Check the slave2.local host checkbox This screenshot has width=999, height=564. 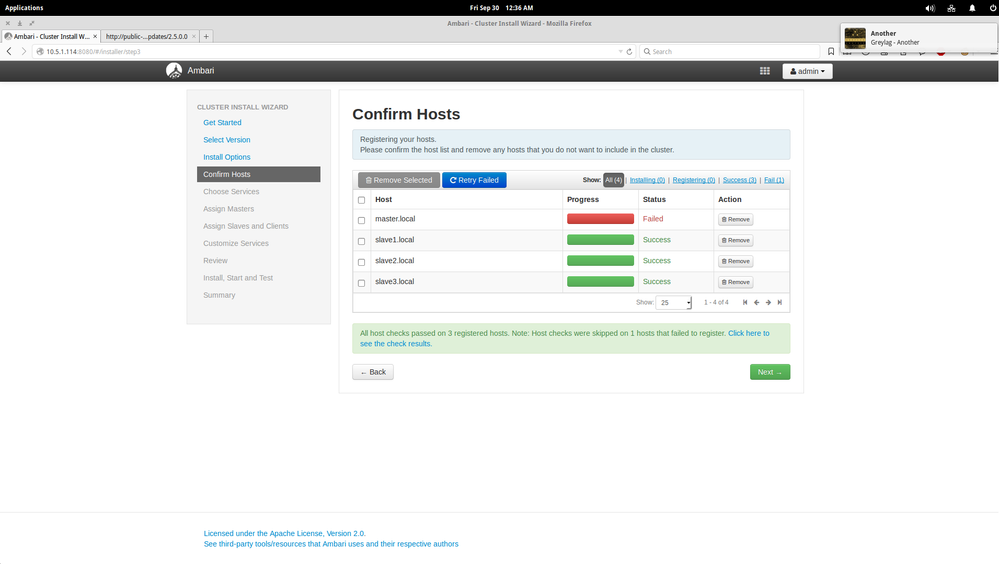(x=361, y=263)
